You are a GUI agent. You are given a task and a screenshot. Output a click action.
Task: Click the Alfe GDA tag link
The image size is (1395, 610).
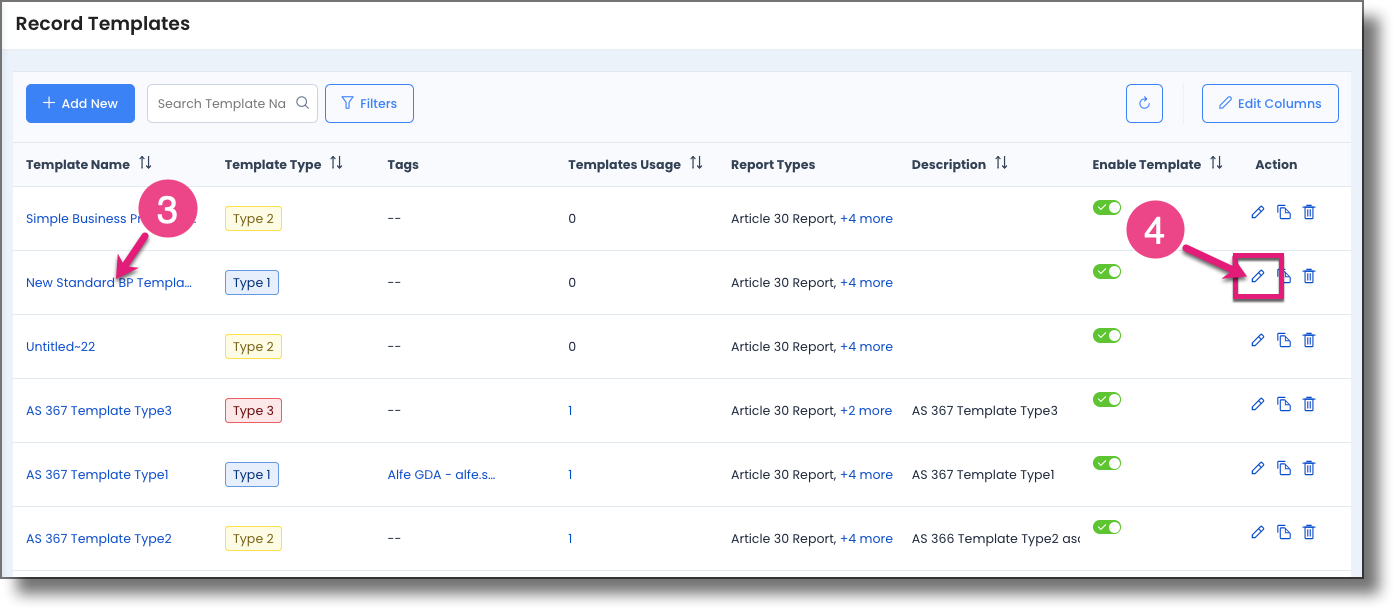[x=442, y=474]
